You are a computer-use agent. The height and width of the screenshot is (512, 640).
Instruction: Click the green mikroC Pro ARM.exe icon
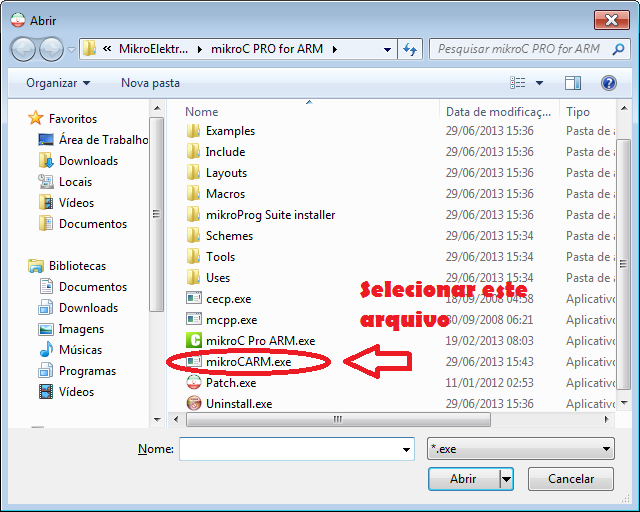pos(193,340)
